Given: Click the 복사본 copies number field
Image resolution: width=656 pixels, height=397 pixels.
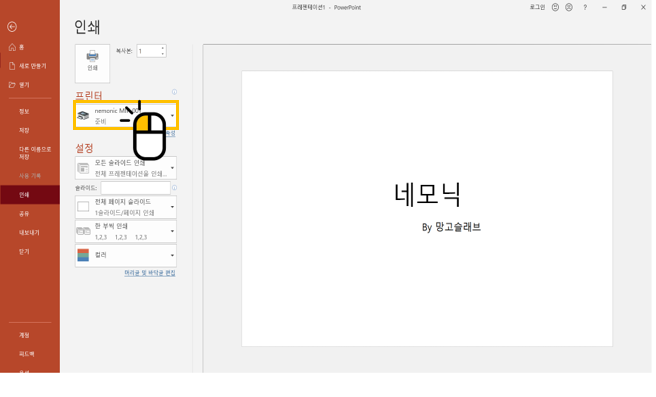Looking at the screenshot, I should (x=149, y=51).
